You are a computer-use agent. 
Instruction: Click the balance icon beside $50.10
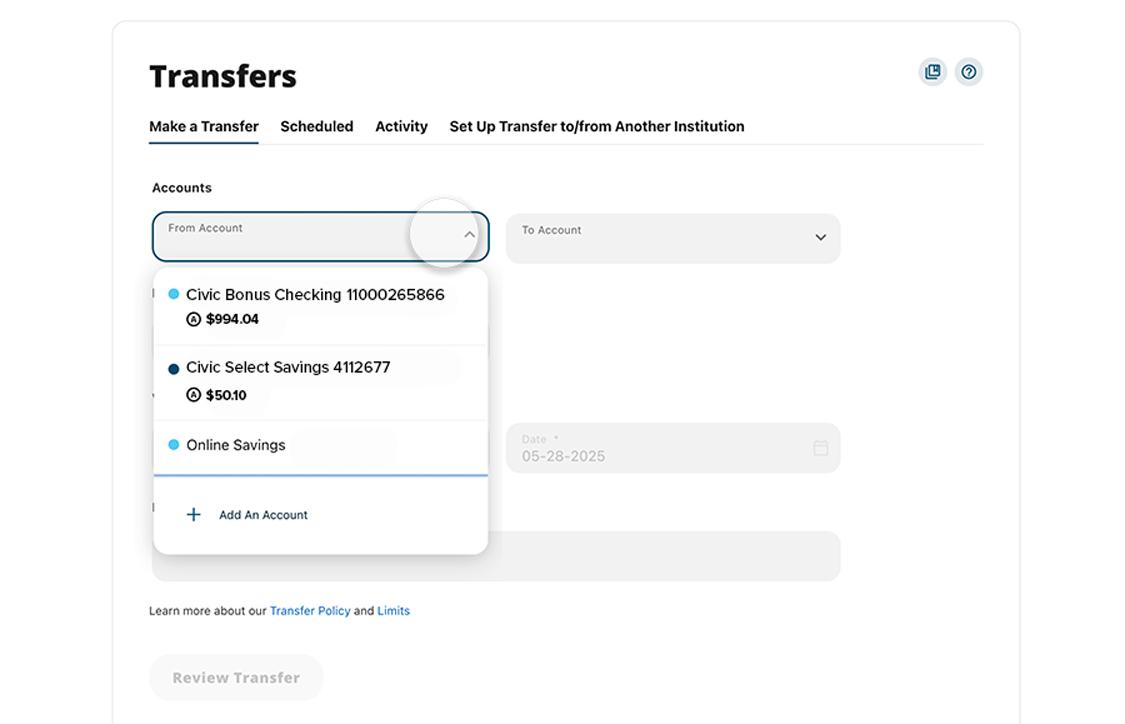[194, 395]
